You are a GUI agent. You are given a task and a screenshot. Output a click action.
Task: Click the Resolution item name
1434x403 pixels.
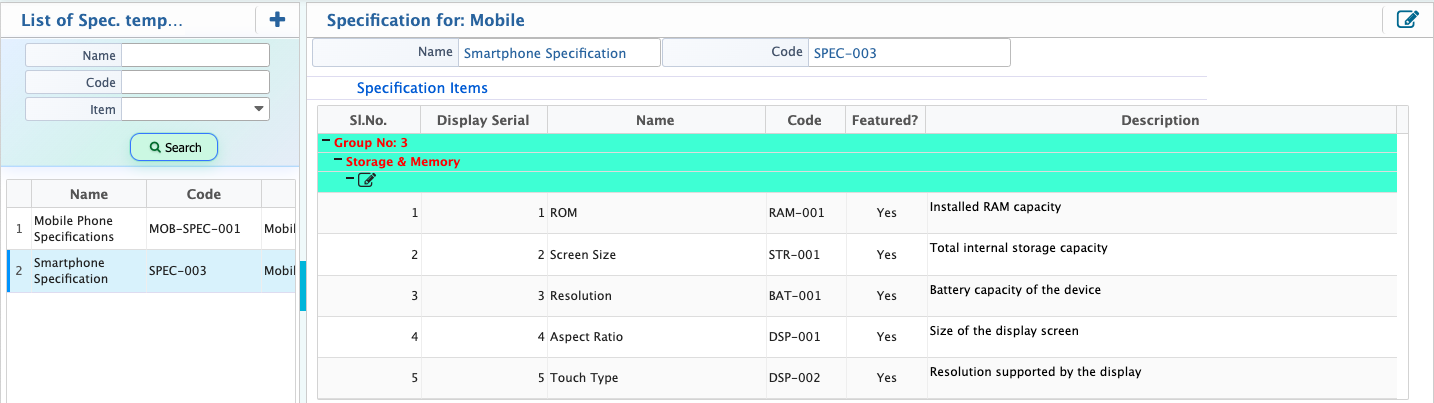tap(581, 296)
